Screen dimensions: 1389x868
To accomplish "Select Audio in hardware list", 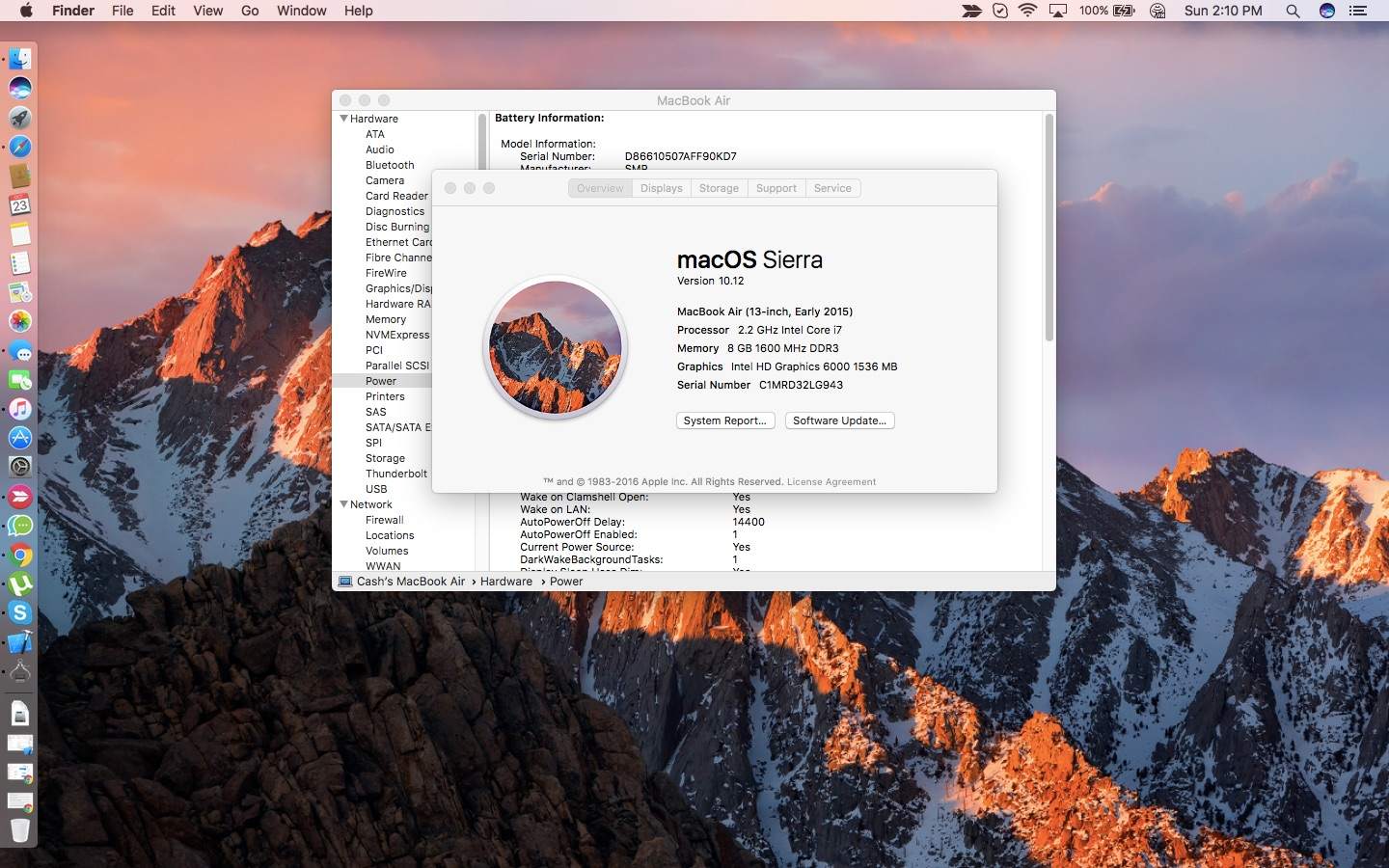I will pyautogui.click(x=380, y=149).
